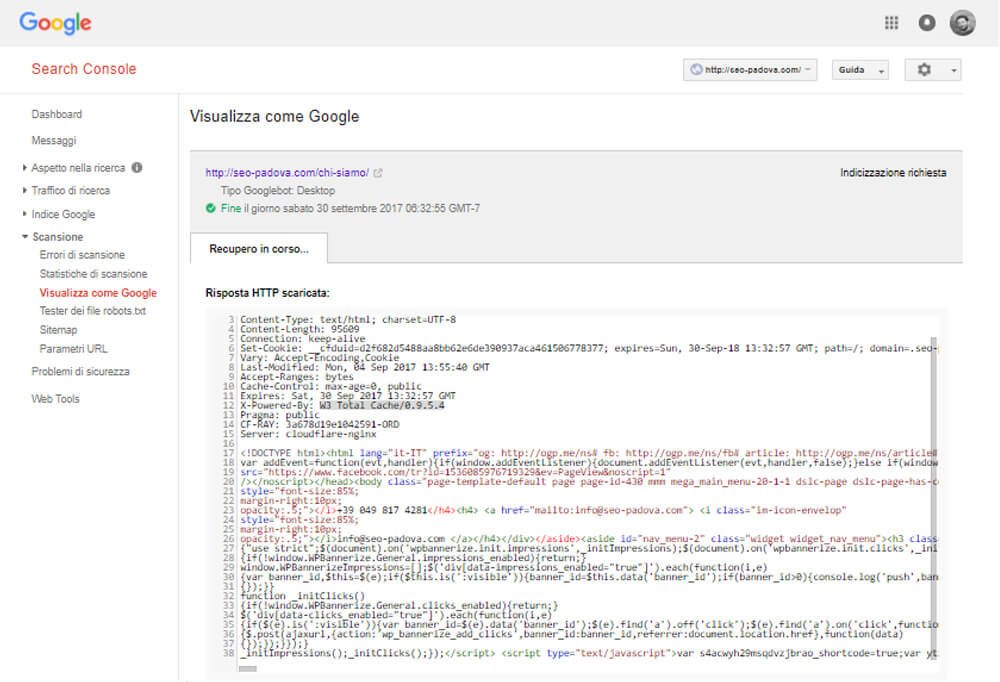The height and width of the screenshot is (682, 1000).
Task: Click the Search Console title link
Action: tap(84, 69)
